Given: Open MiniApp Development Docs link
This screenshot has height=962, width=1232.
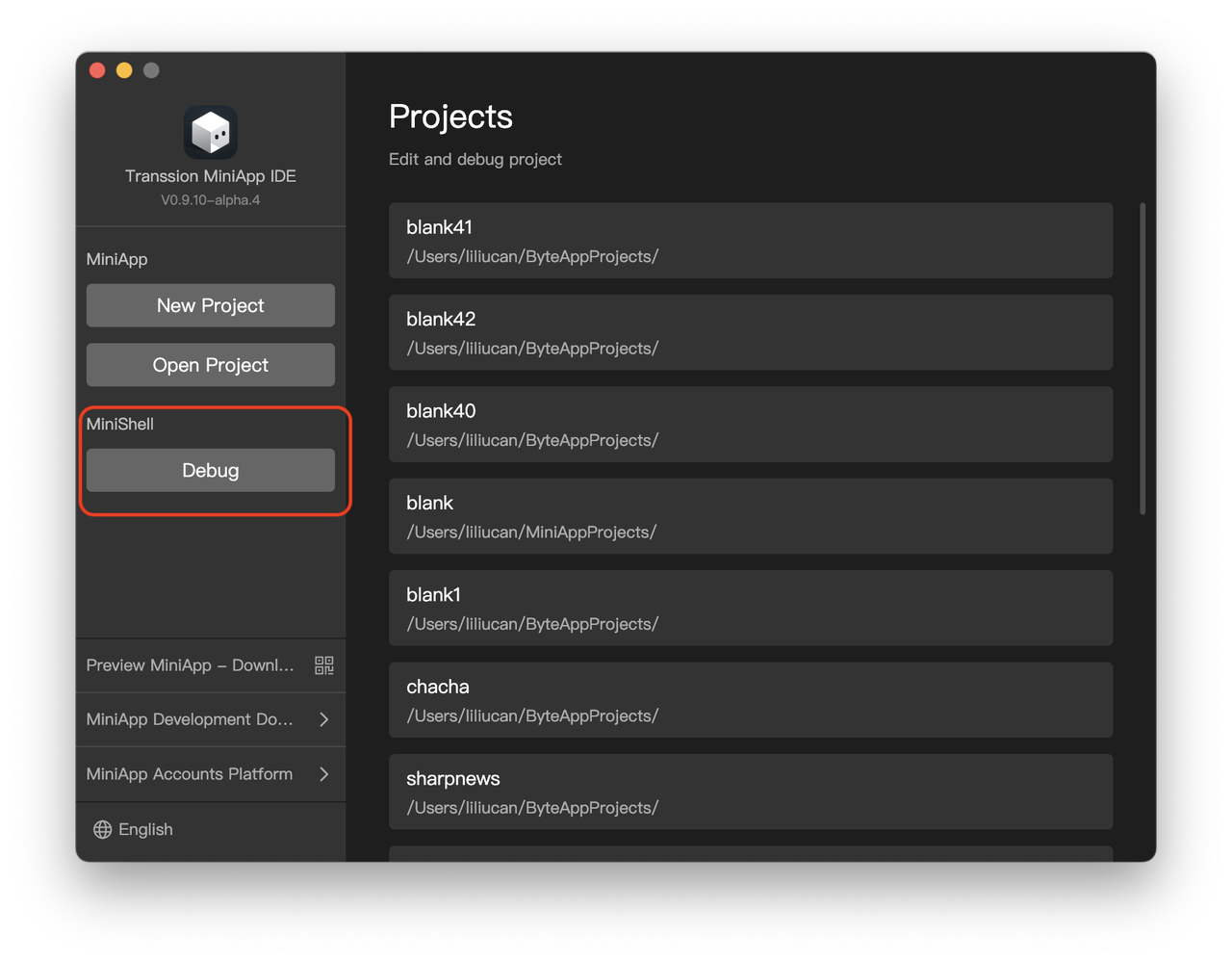Looking at the screenshot, I should tap(211, 719).
